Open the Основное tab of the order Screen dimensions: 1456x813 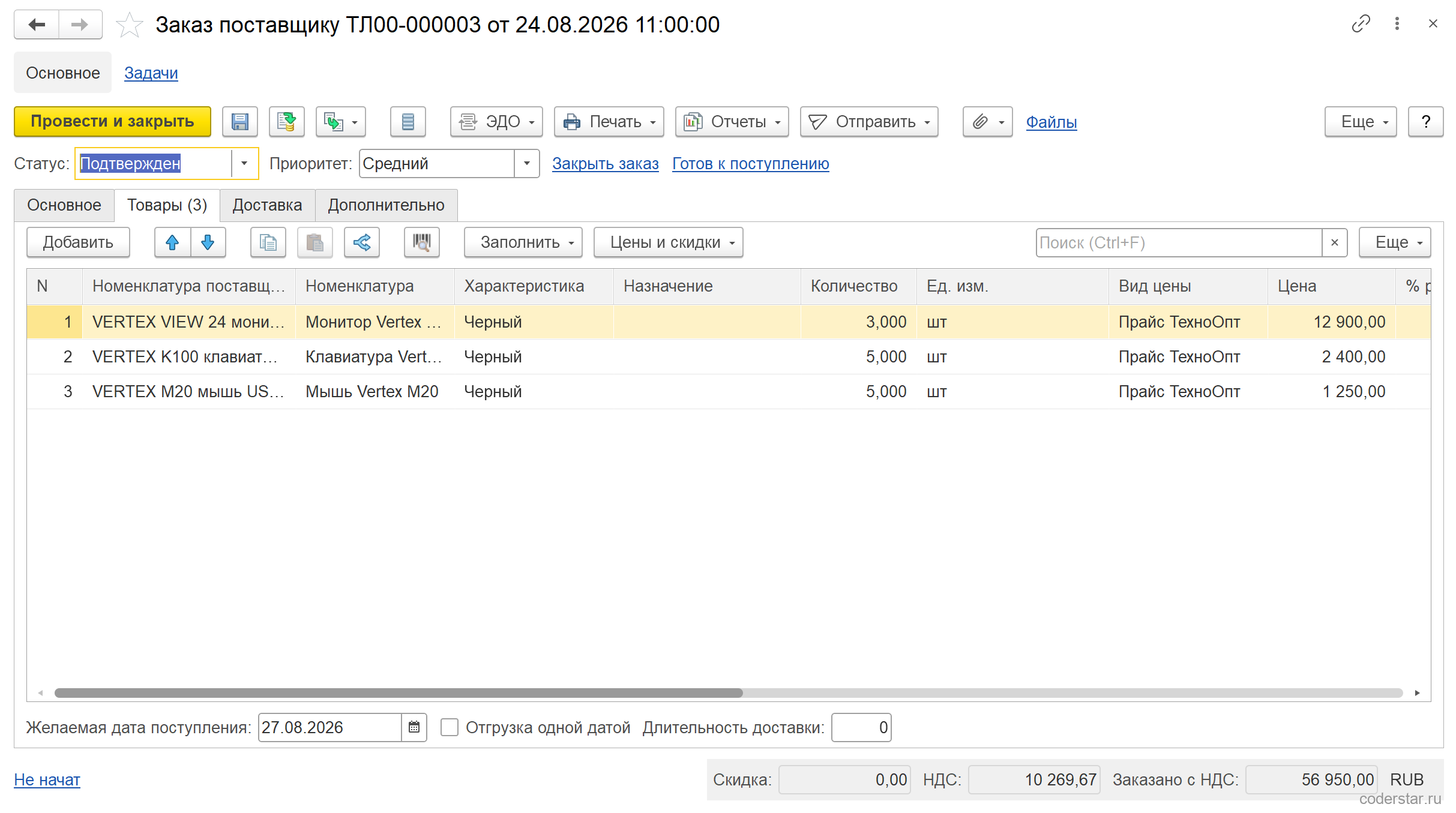coord(64,205)
